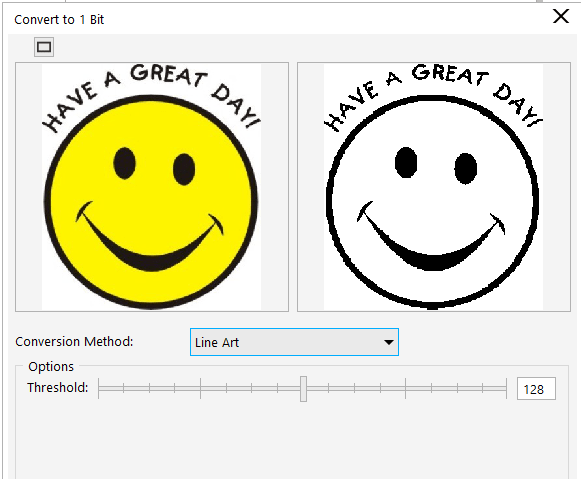Click the original yellow smiley preview
Viewport: 581px width, 479px height.
(152, 187)
